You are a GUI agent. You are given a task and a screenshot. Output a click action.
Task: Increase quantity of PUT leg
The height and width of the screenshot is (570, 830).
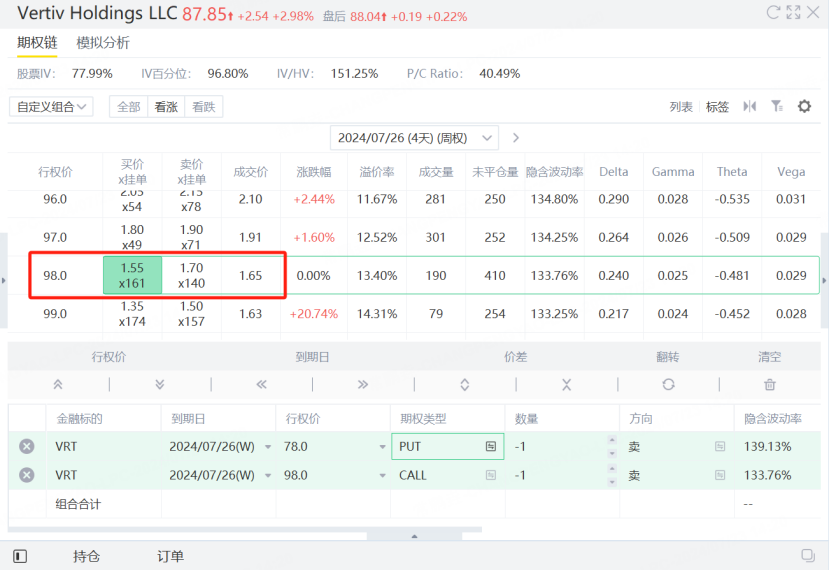tap(612, 440)
